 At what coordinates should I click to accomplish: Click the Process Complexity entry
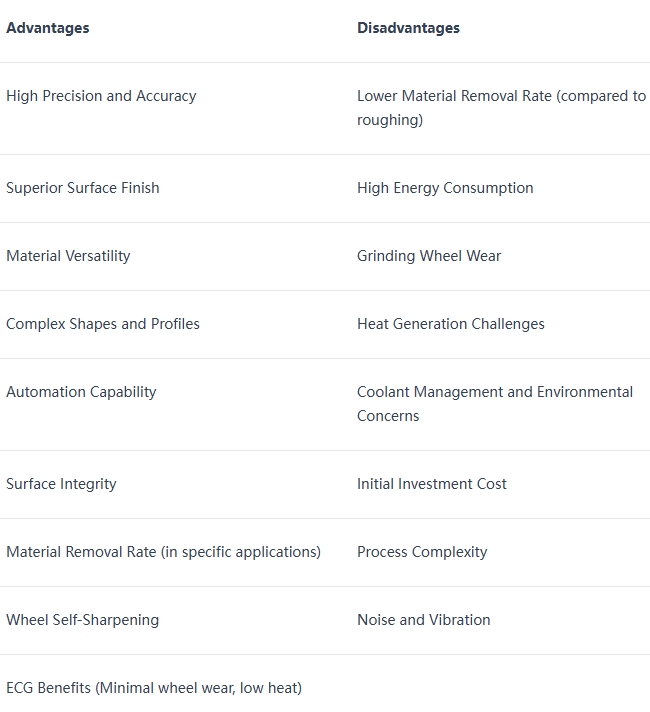422,552
